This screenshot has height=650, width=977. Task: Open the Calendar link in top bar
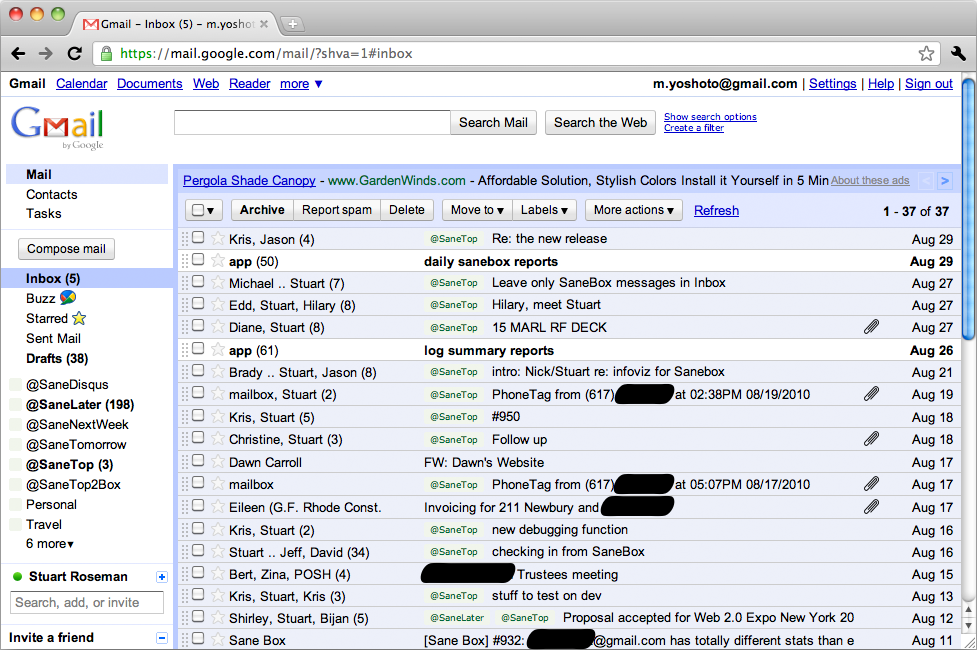point(82,84)
